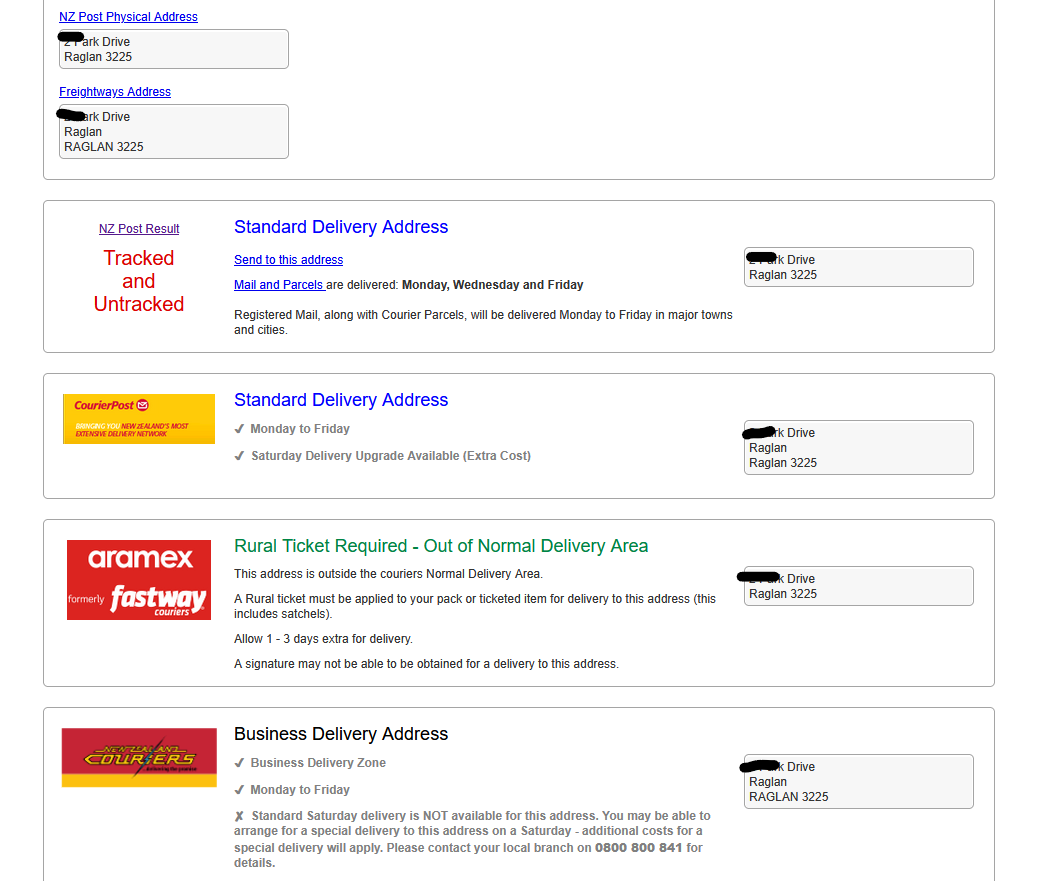
Task: Select the address box under NZ Post Physical Address
Action: (174, 50)
